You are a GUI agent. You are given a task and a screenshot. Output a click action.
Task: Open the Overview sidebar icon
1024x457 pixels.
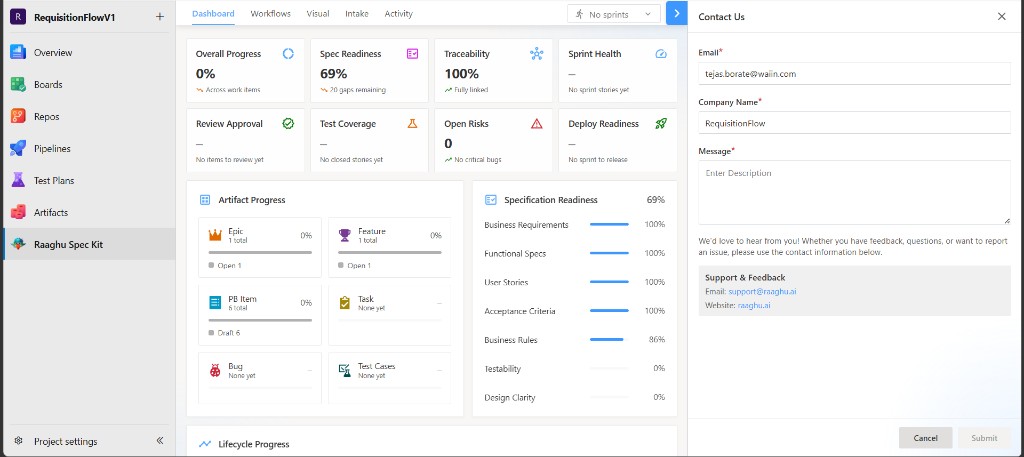[18, 52]
